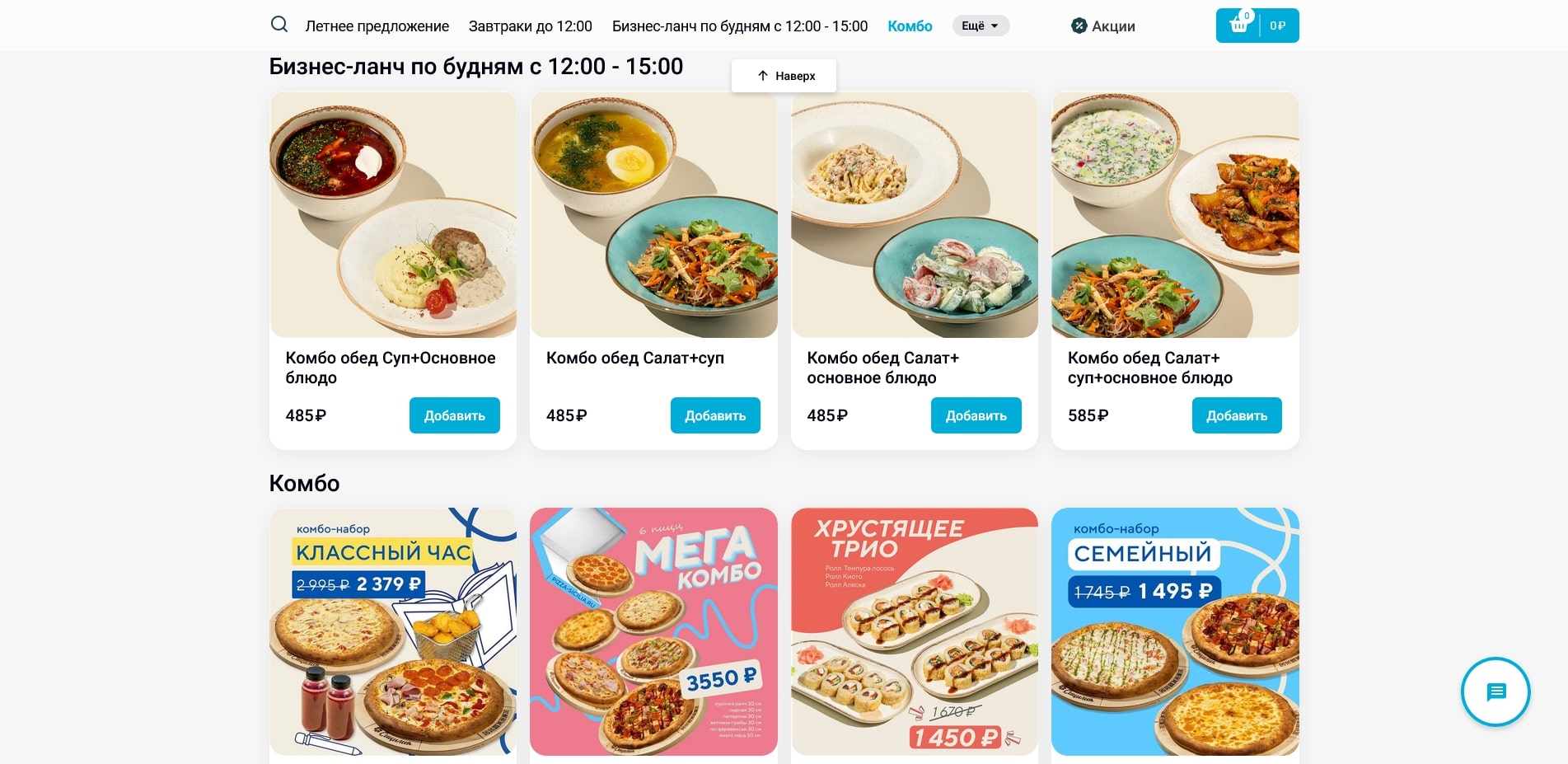The width and height of the screenshot is (1568, 764).
Task: Open the Семейный combo set image
Action: tap(1175, 631)
